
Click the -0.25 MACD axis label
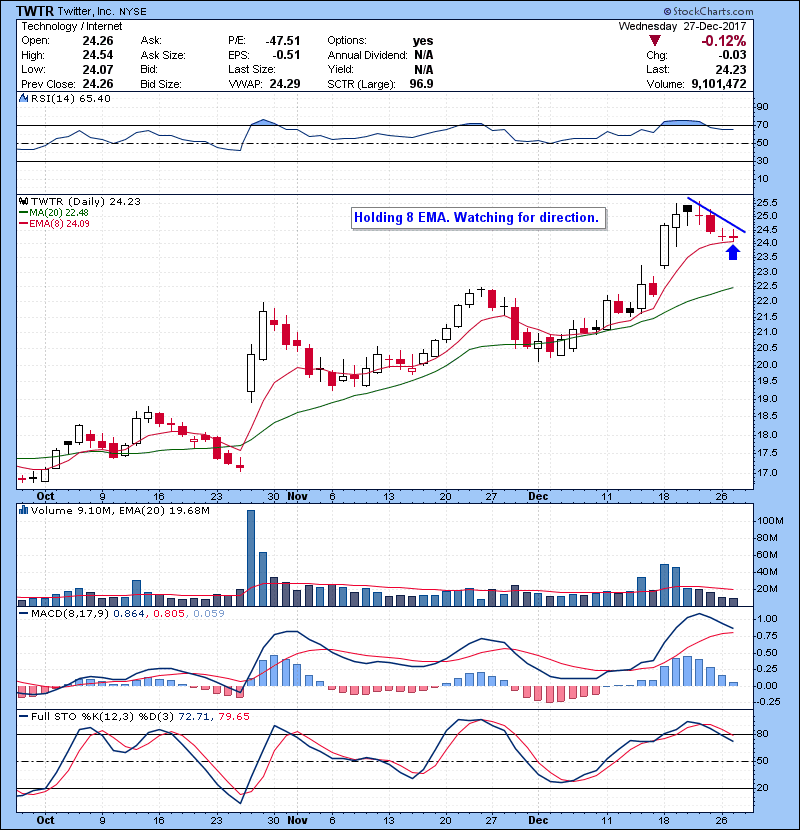coord(767,702)
